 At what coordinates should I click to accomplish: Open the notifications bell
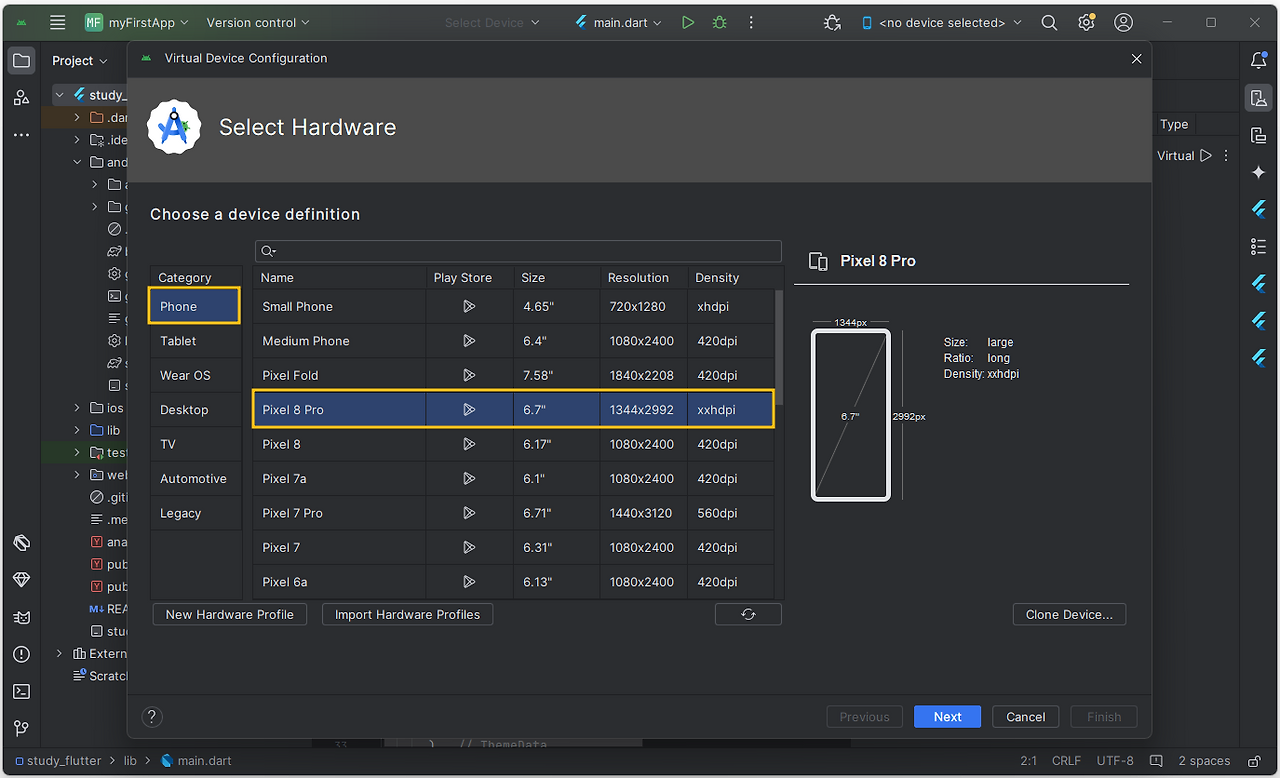click(1259, 60)
